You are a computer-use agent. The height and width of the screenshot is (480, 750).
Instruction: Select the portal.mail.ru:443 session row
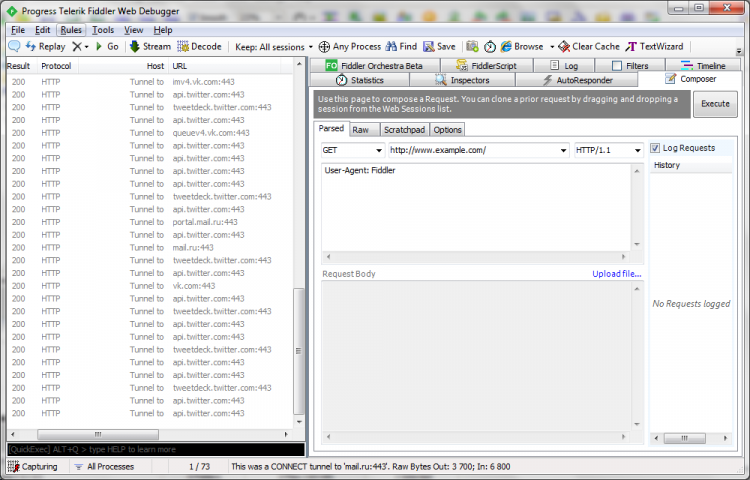(150, 222)
